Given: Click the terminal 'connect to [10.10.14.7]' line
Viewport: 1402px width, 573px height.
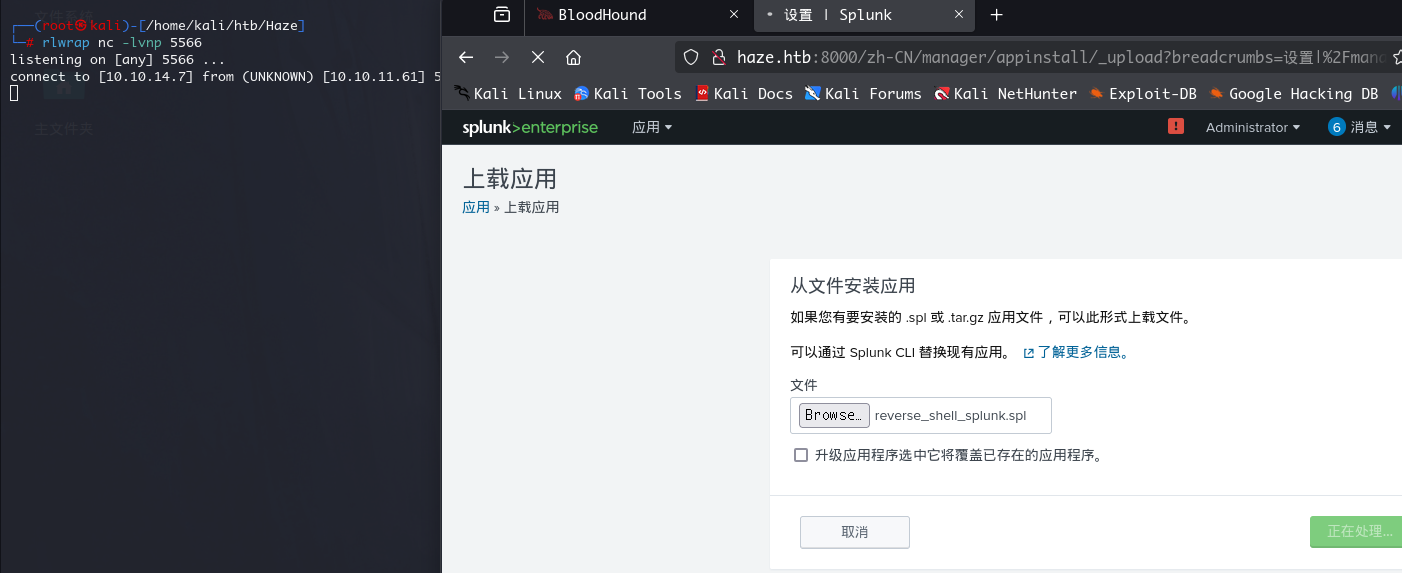Looking at the screenshot, I should click(x=225, y=77).
